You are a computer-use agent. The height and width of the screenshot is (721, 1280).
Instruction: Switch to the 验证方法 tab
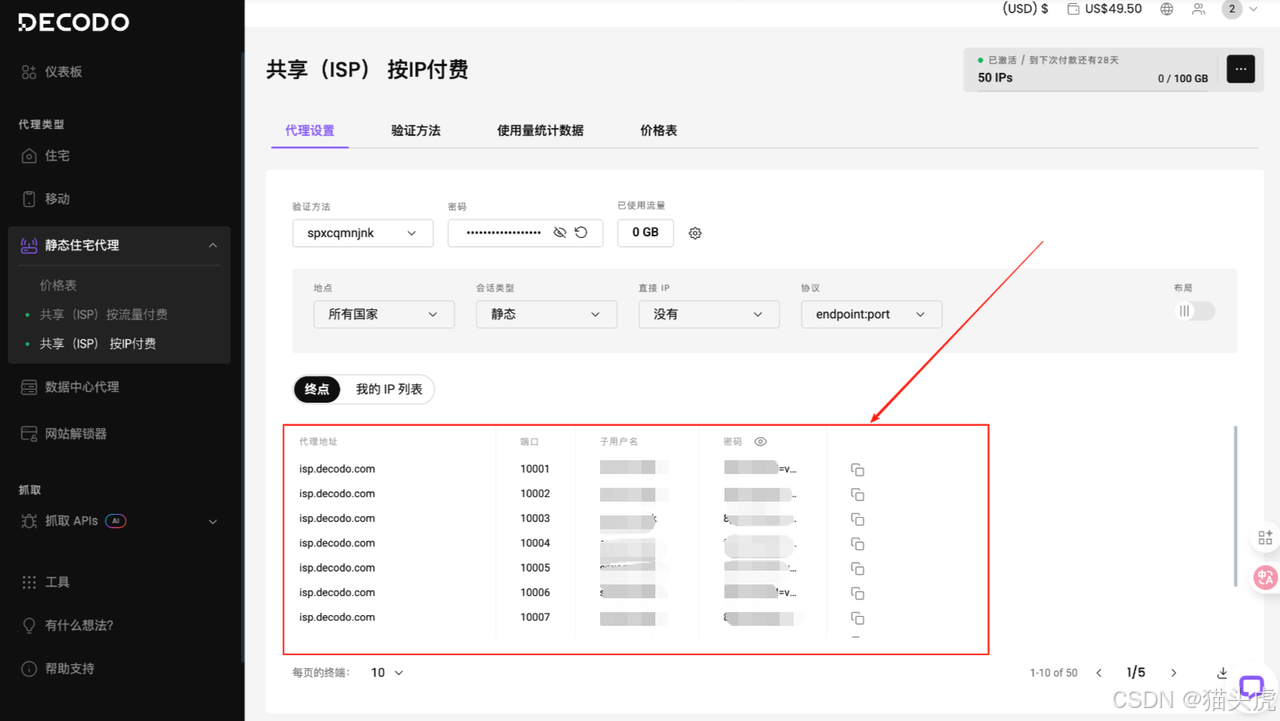(x=417, y=130)
